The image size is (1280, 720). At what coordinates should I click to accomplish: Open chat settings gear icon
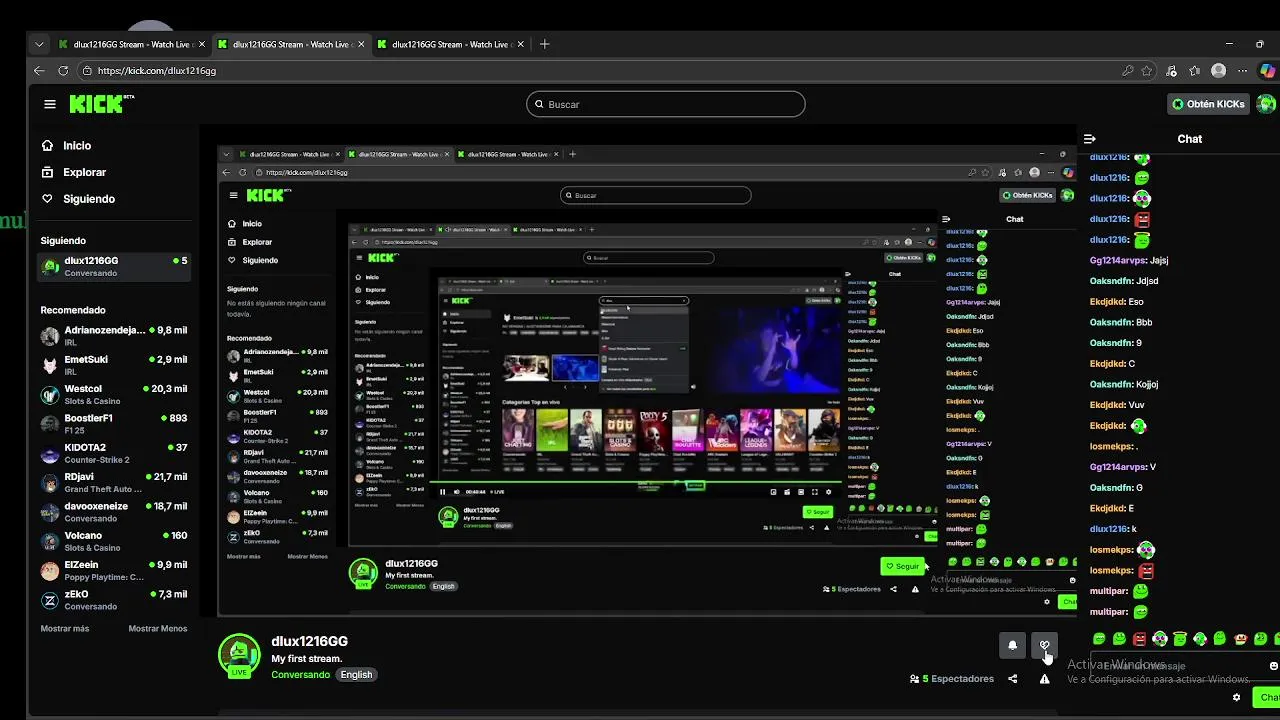pyautogui.click(x=1236, y=698)
